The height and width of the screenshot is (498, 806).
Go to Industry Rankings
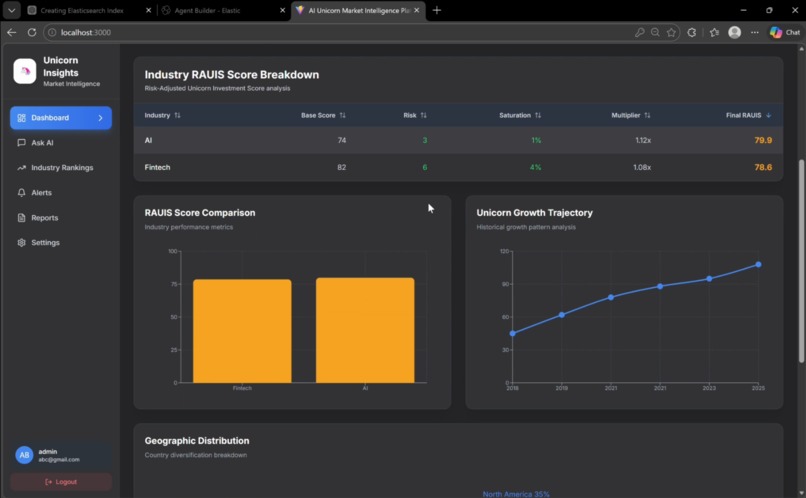pyautogui.click(x=61, y=168)
